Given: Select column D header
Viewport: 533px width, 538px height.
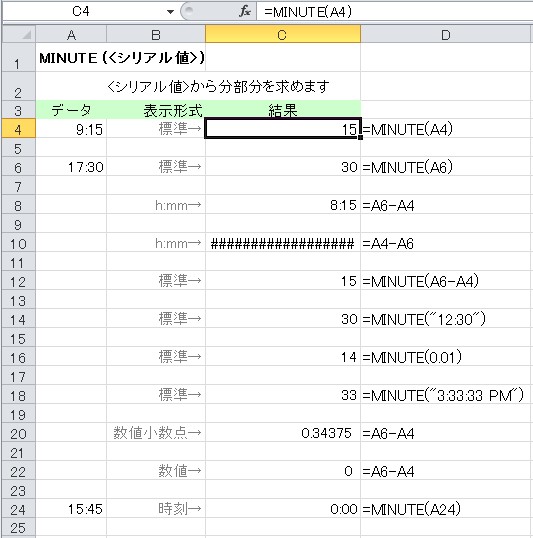Looking at the screenshot, I should click(446, 35).
